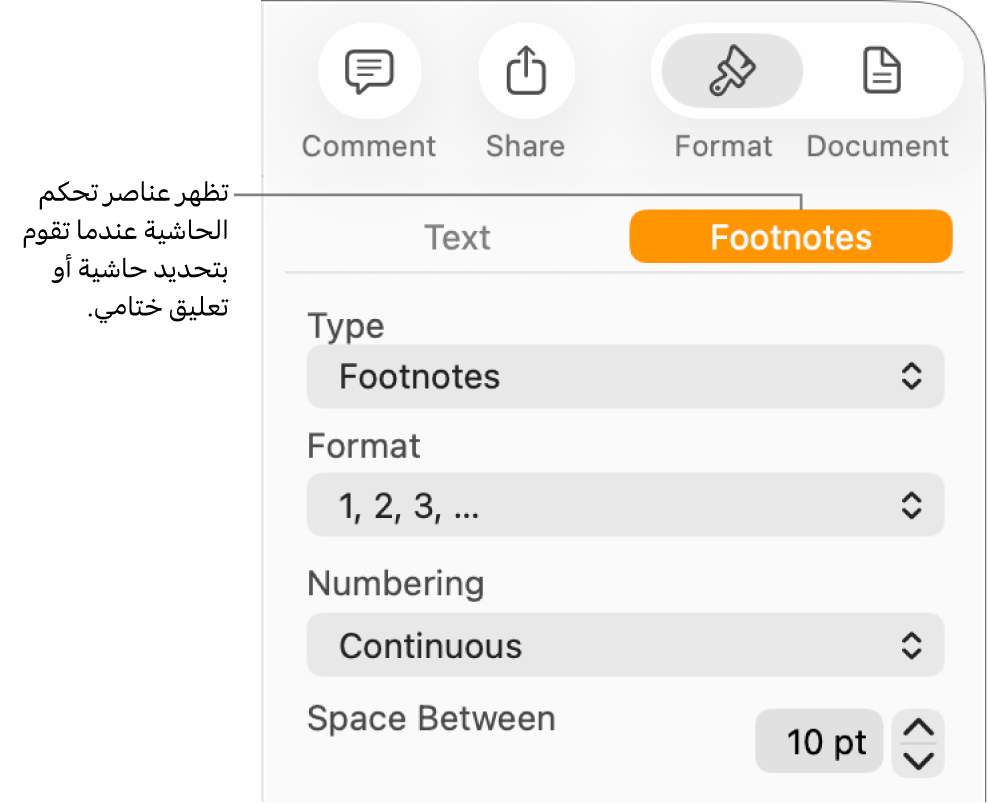The width and height of the screenshot is (988, 804).
Task: Click the 10 pt Space Between field
Action: coord(819,742)
